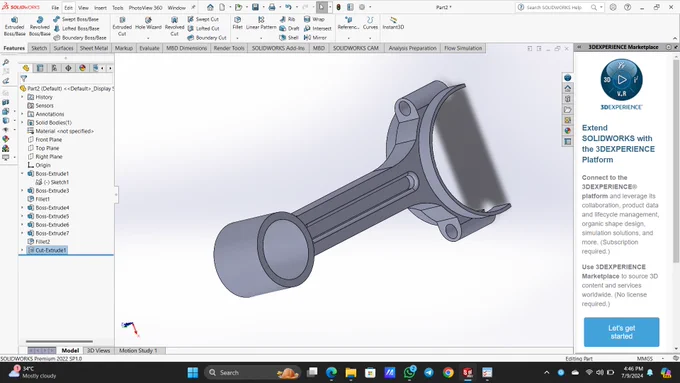Viewport: 680px width, 383px height.
Task: Click the Home icon in quick access toolbar
Action: (210, 7)
